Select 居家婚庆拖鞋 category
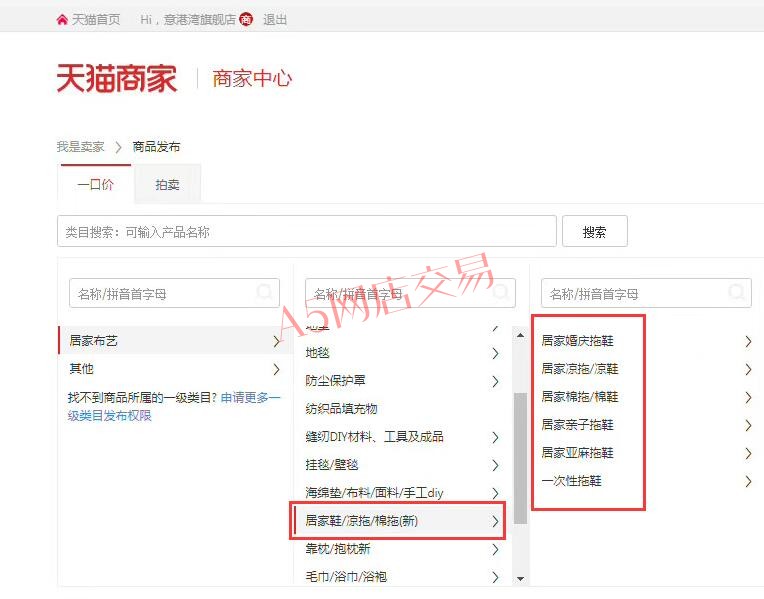Screen dimensions: 764x599 click(x=577, y=340)
